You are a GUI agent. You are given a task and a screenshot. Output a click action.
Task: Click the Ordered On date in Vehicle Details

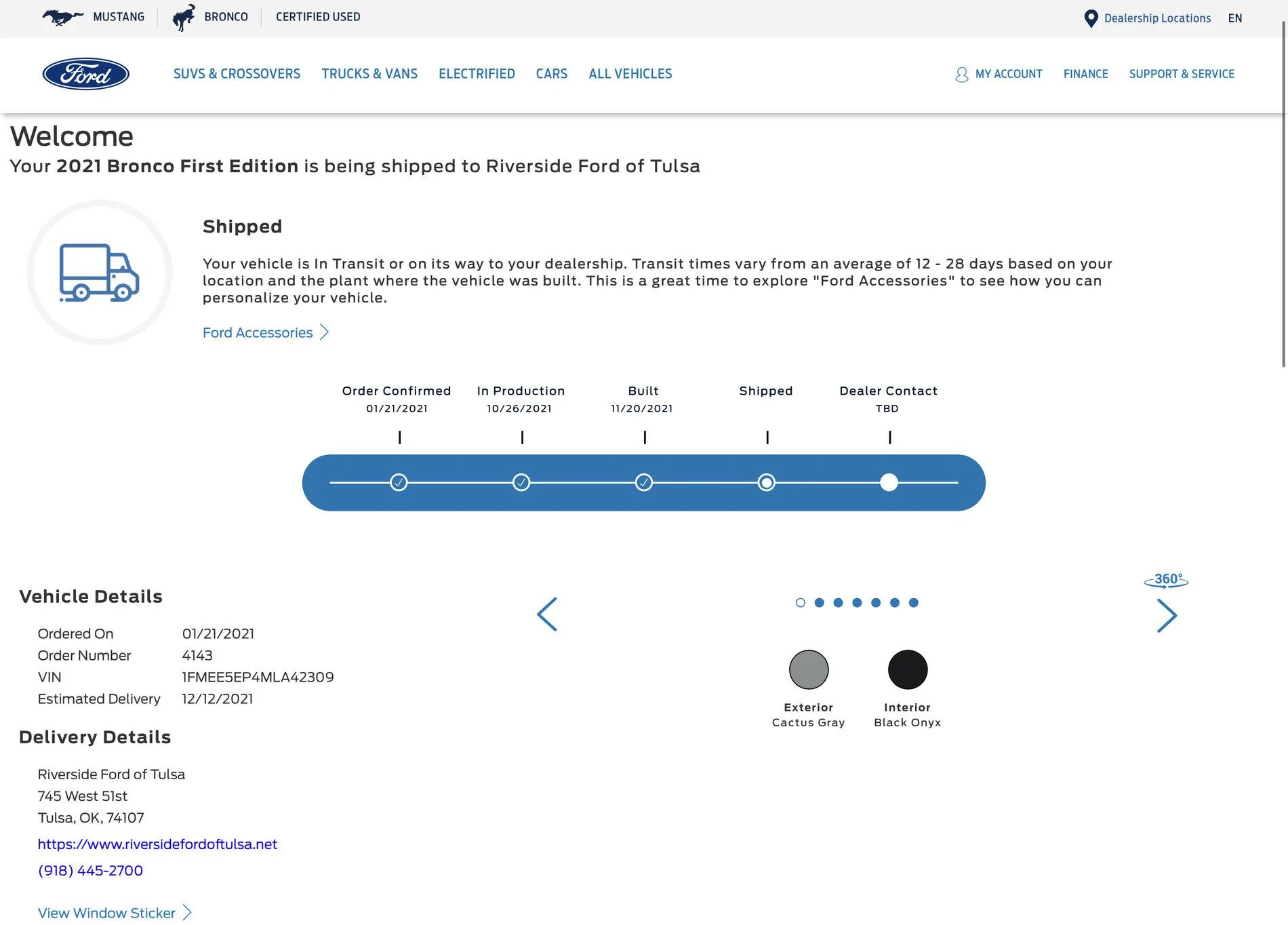click(218, 633)
